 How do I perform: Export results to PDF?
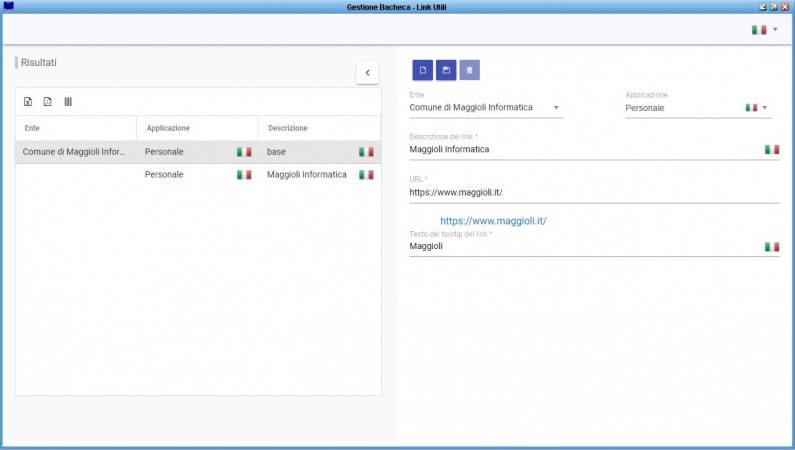coord(47,102)
